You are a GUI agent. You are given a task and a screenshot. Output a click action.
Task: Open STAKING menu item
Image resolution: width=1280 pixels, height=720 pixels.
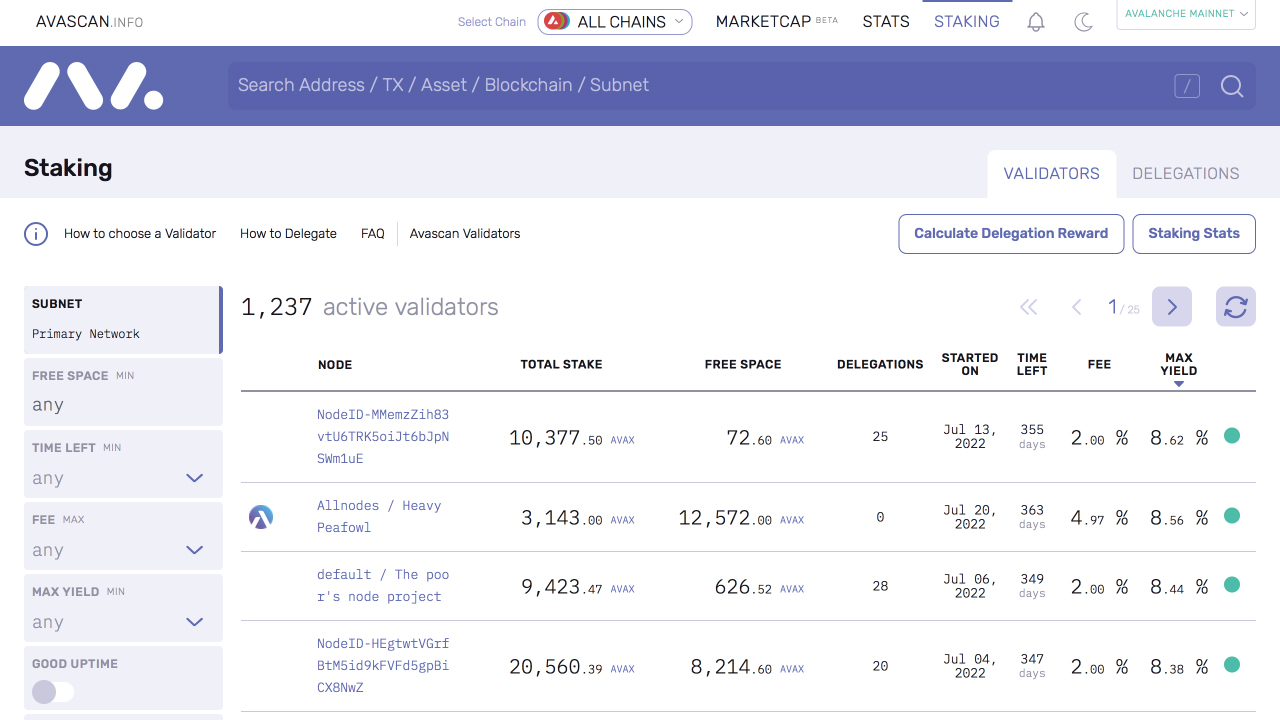tap(967, 21)
